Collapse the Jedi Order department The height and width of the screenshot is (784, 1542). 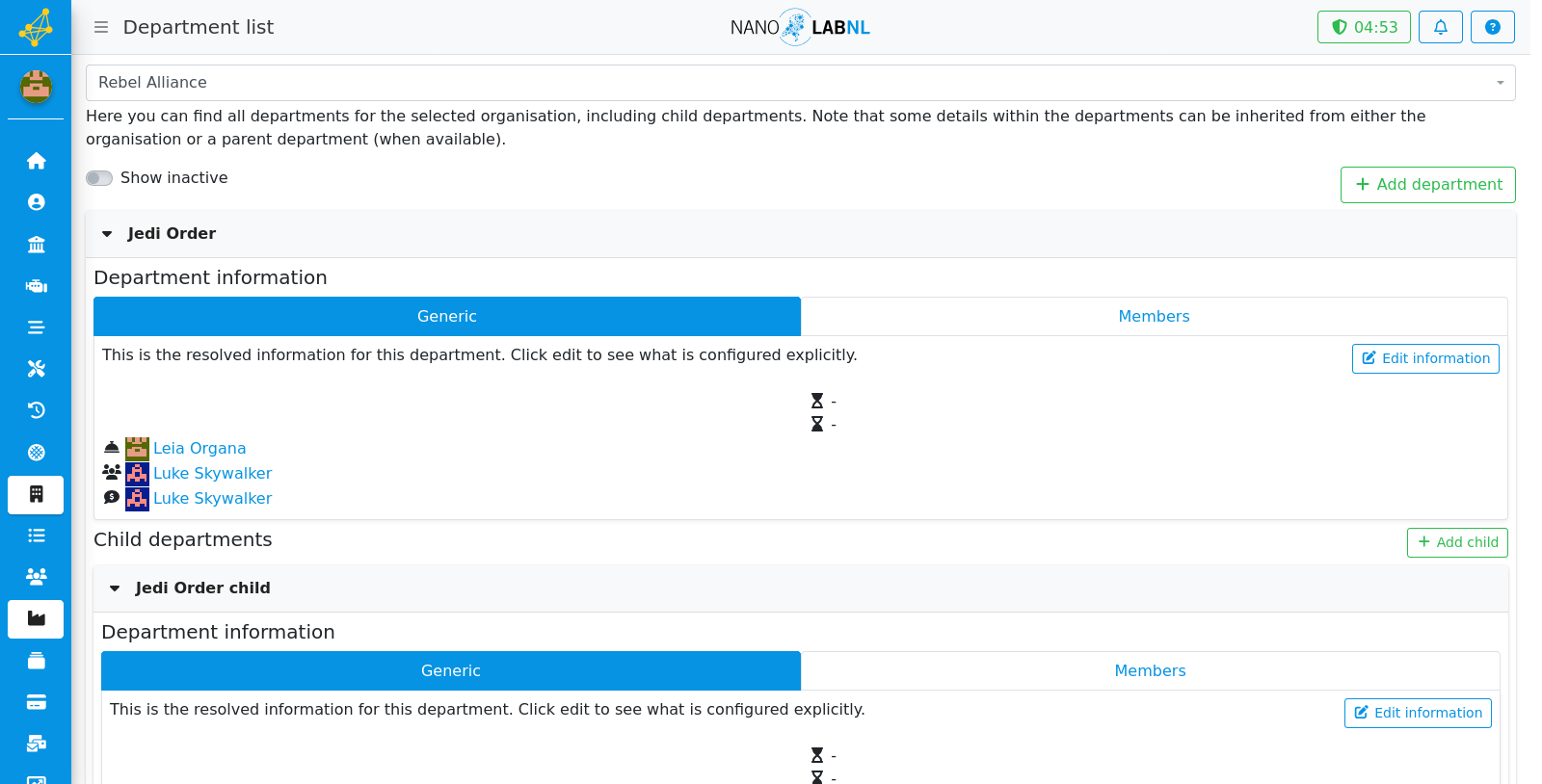107,234
